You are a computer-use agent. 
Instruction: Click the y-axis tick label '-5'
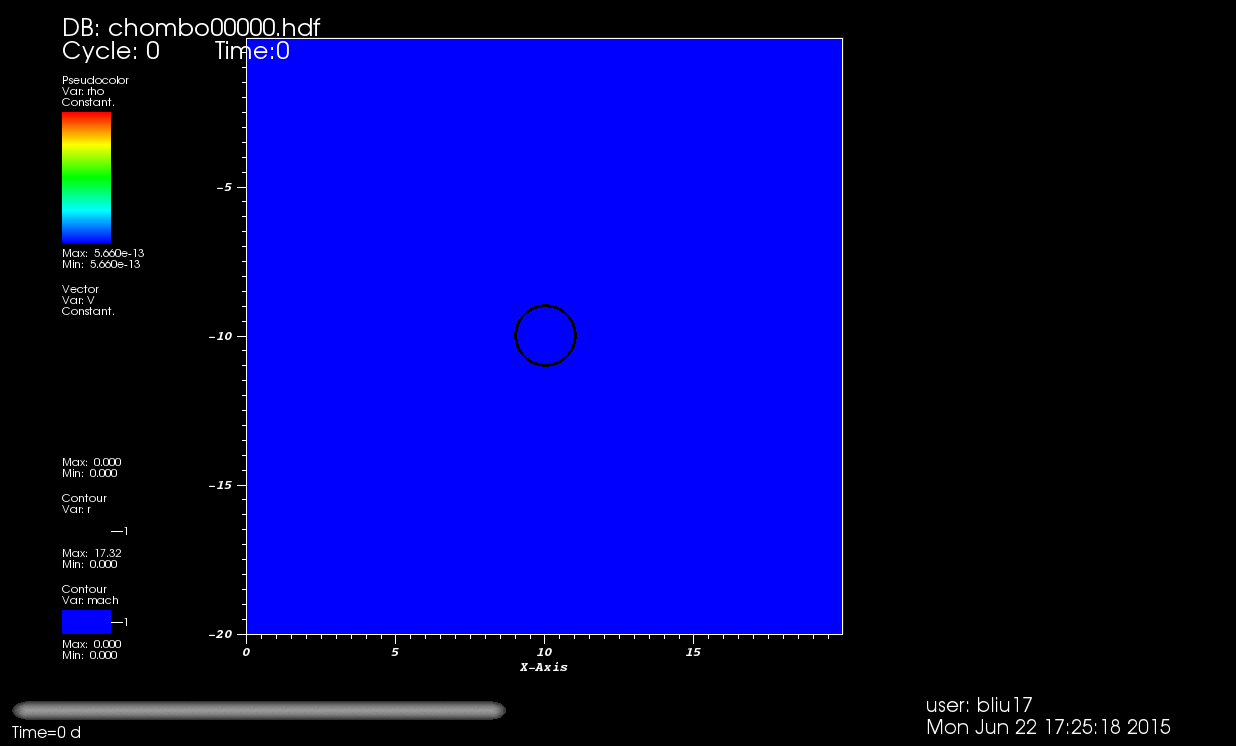(x=224, y=187)
